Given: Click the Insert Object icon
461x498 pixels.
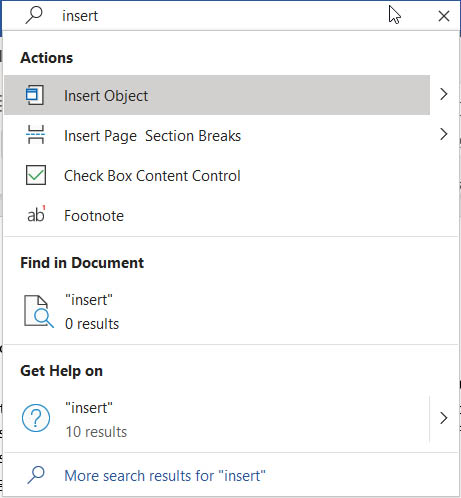Looking at the screenshot, I should point(35,95).
